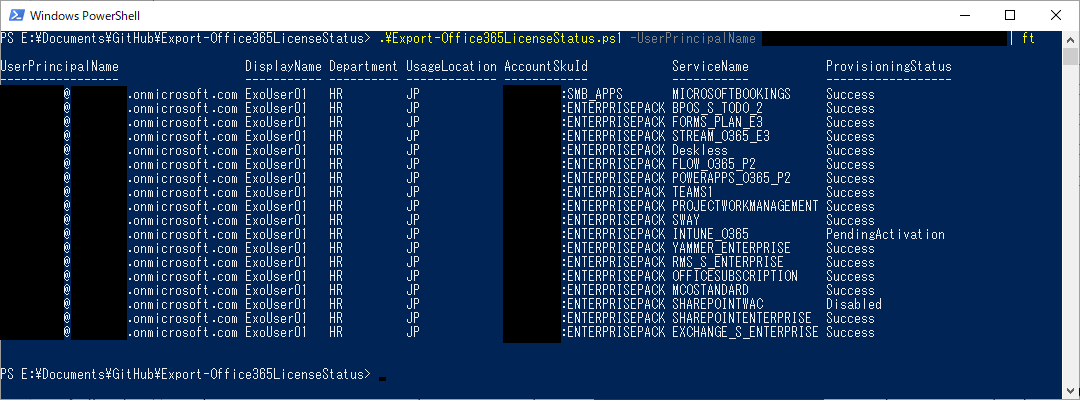The width and height of the screenshot is (1080, 400).
Task: Click the ProvisioningStatus column header
Action: 889,67
